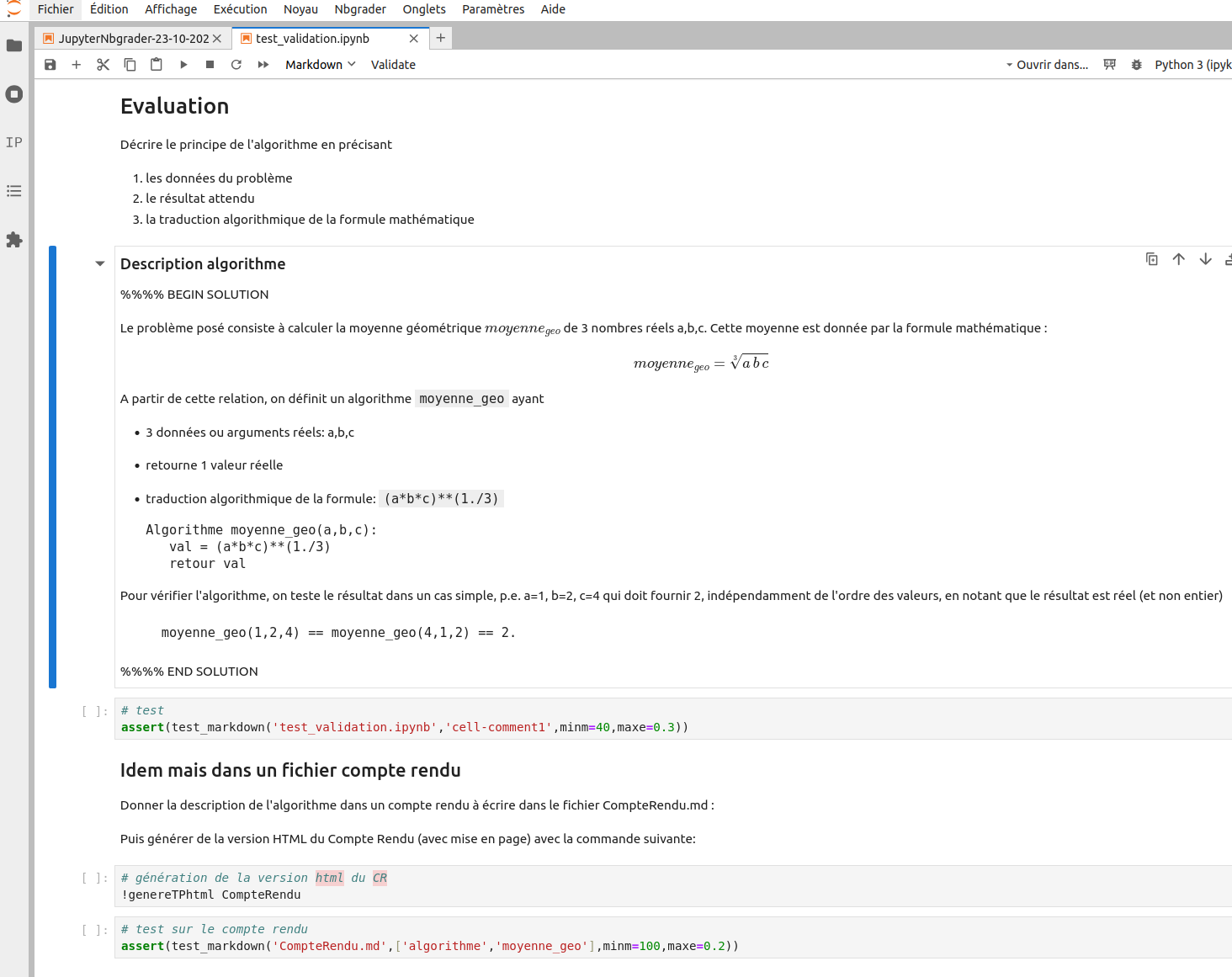The height and width of the screenshot is (977, 1232).
Task: Restart kernel and run all cells
Action: [x=263, y=65]
